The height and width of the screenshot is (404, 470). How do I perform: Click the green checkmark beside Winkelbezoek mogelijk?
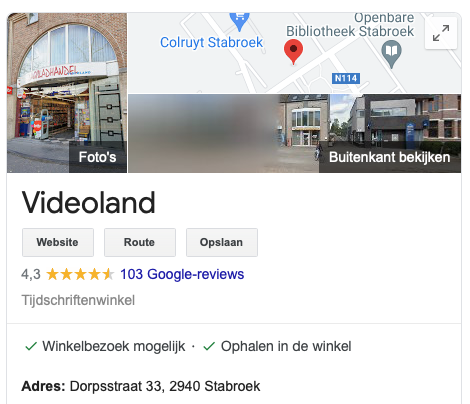tap(31, 346)
